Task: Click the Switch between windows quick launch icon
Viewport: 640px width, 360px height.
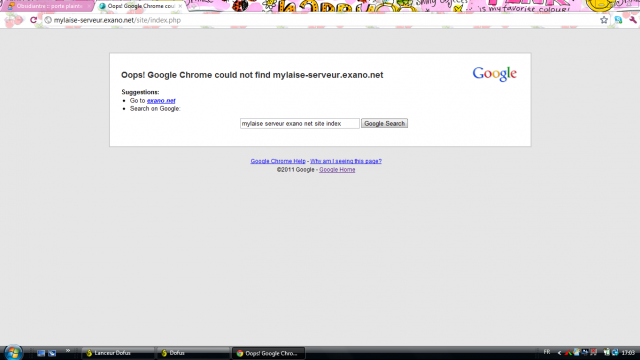Action: coord(52,353)
